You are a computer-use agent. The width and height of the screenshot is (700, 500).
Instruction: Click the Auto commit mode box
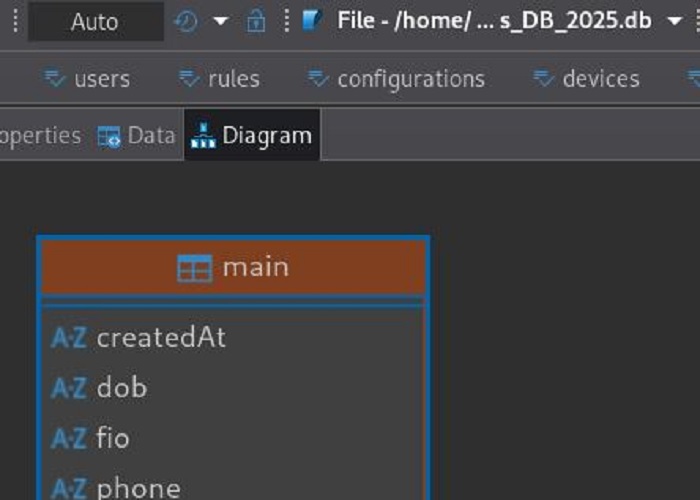click(x=94, y=21)
